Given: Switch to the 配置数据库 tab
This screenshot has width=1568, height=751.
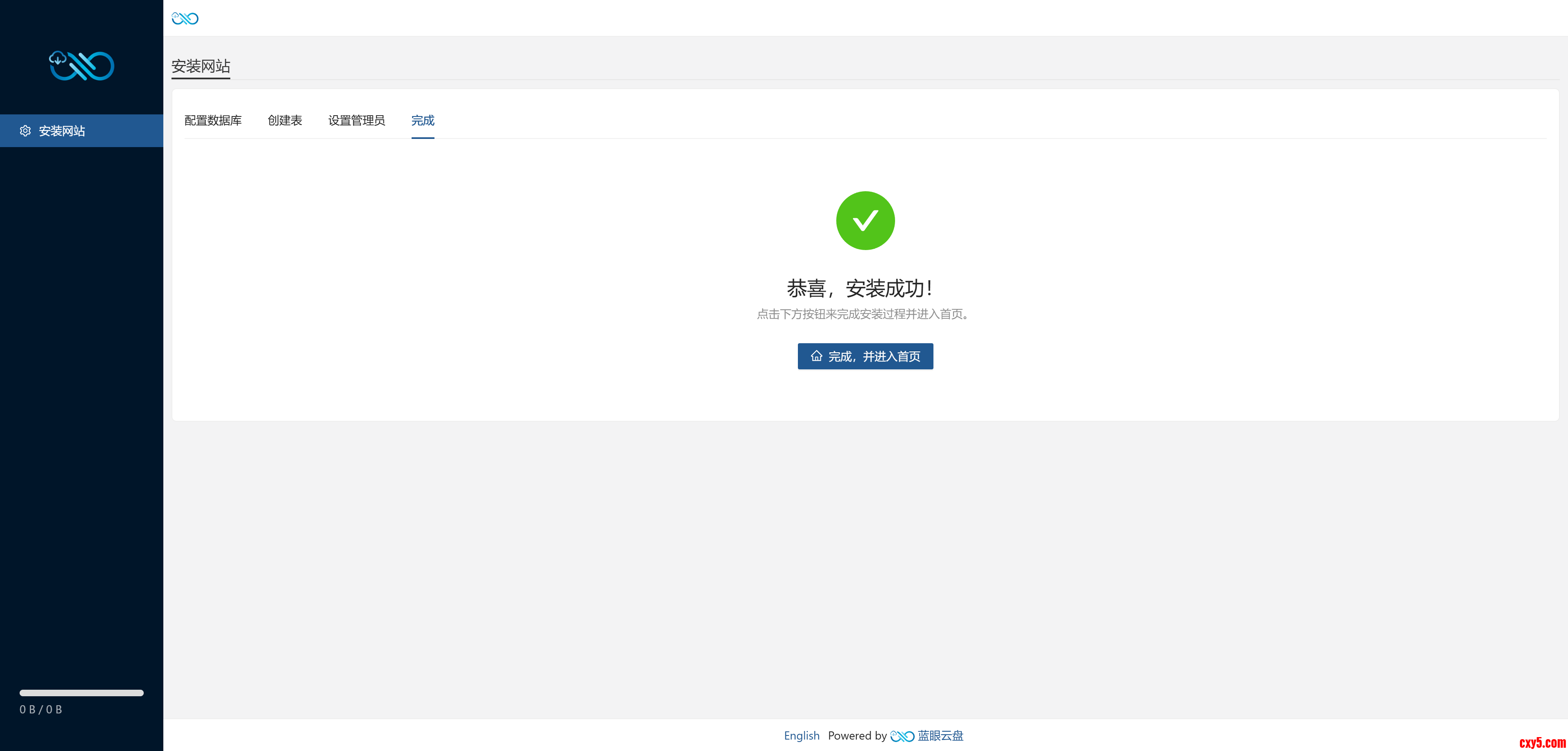Looking at the screenshot, I should (213, 121).
